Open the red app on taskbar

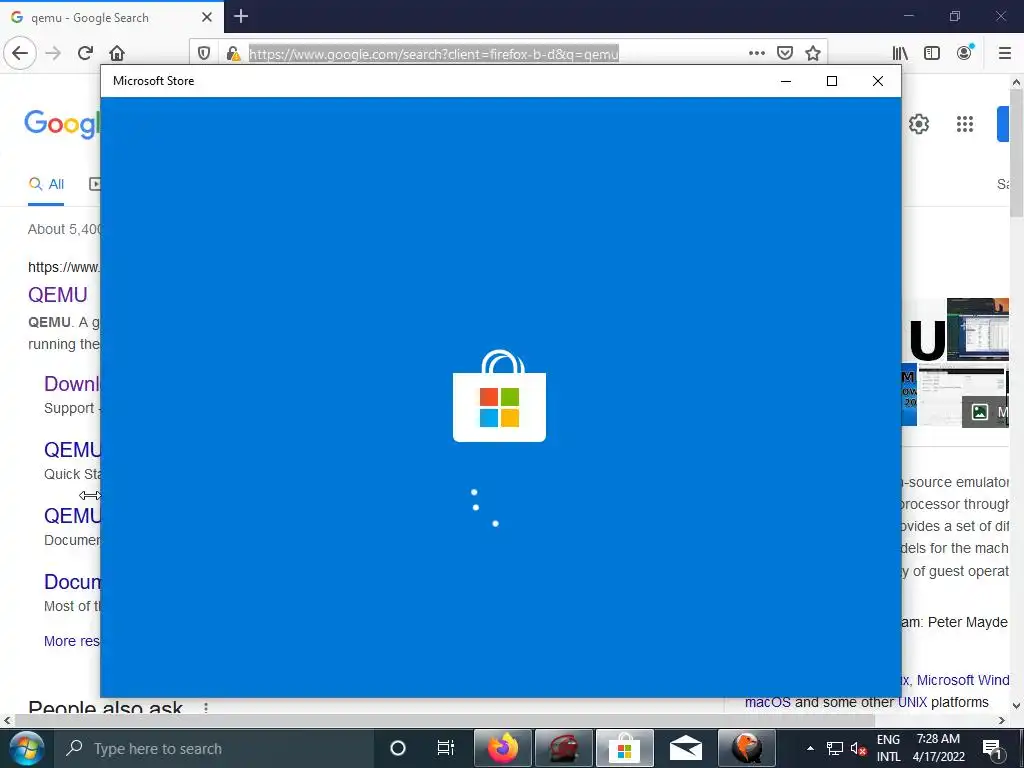pyautogui.click(x=564, y=748)
